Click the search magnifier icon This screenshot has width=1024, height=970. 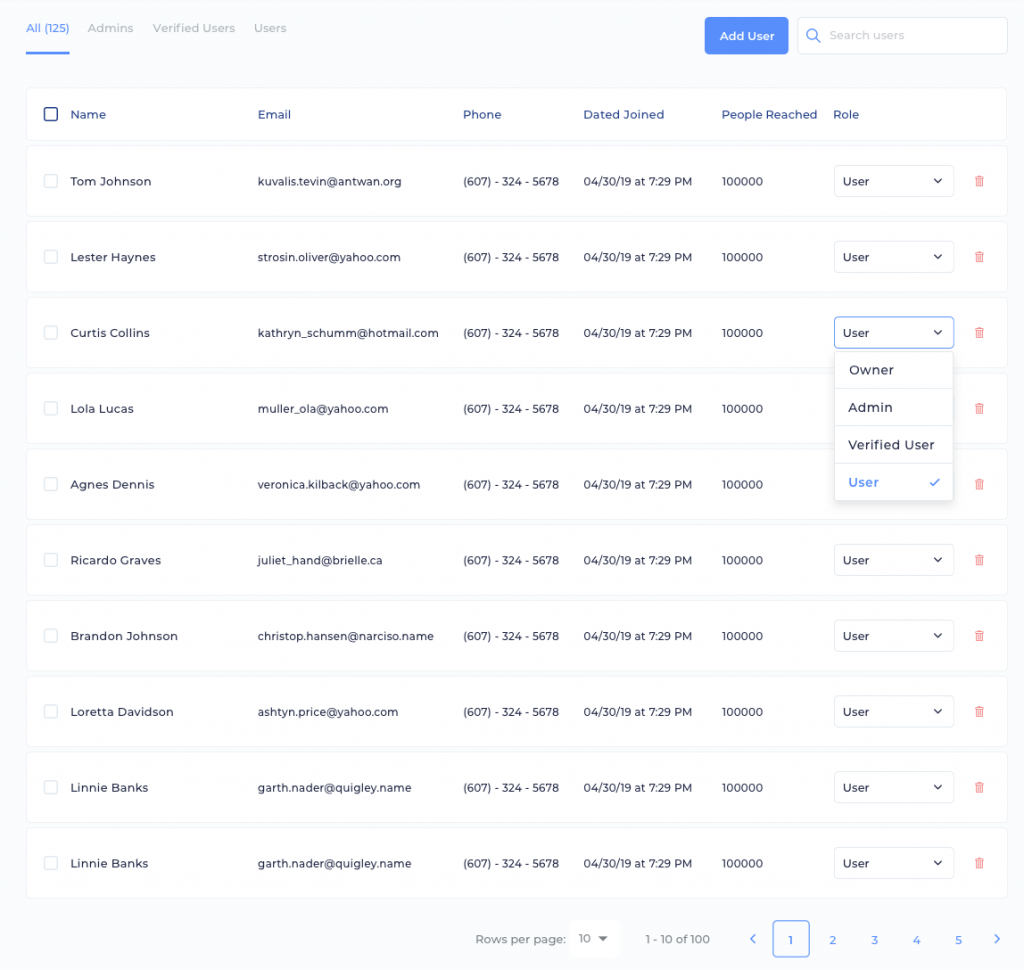coord(812,35)
